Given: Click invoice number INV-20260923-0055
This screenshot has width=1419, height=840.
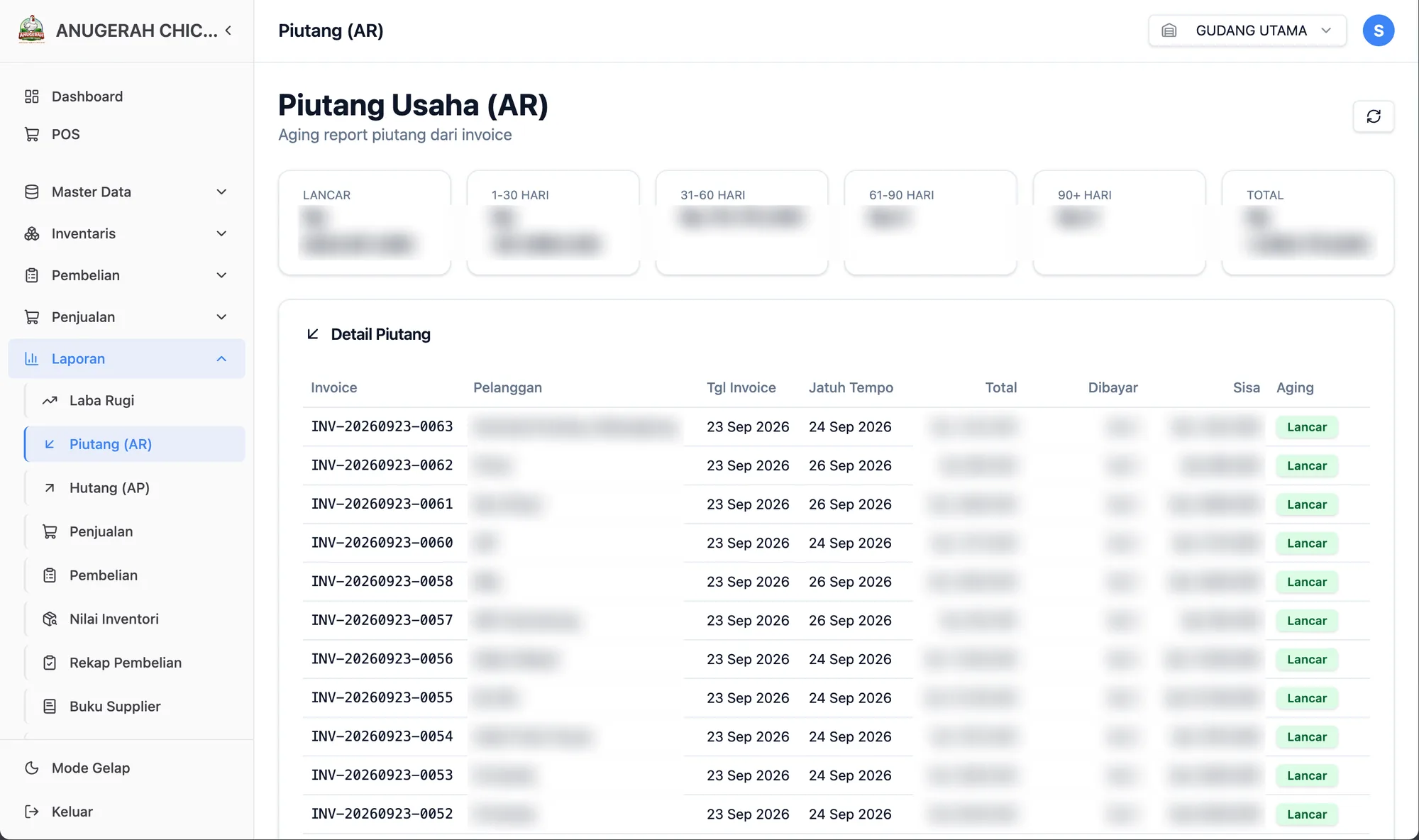Looking at the screenshot, I should [382, 697].
